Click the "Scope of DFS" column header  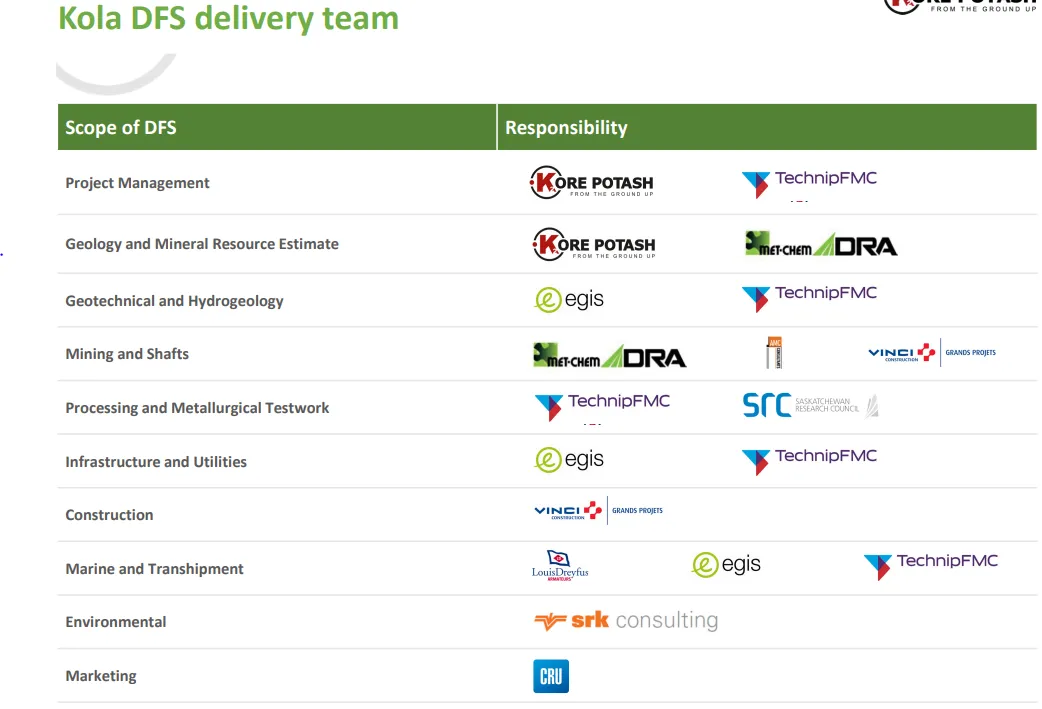tap(121, 127)
